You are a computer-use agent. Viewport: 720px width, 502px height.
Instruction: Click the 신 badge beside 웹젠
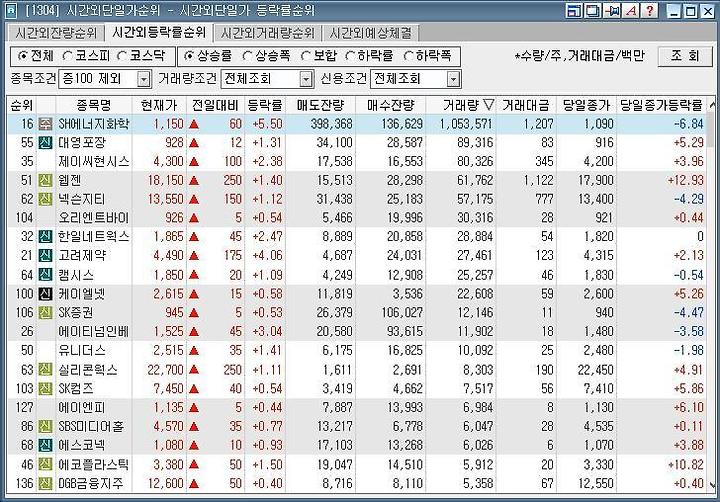pyautogui.click(x=45, y=180)
